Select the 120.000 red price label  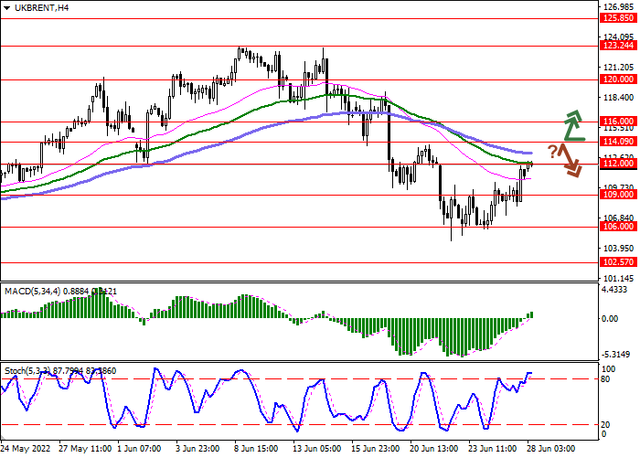[x=619, y=79]
